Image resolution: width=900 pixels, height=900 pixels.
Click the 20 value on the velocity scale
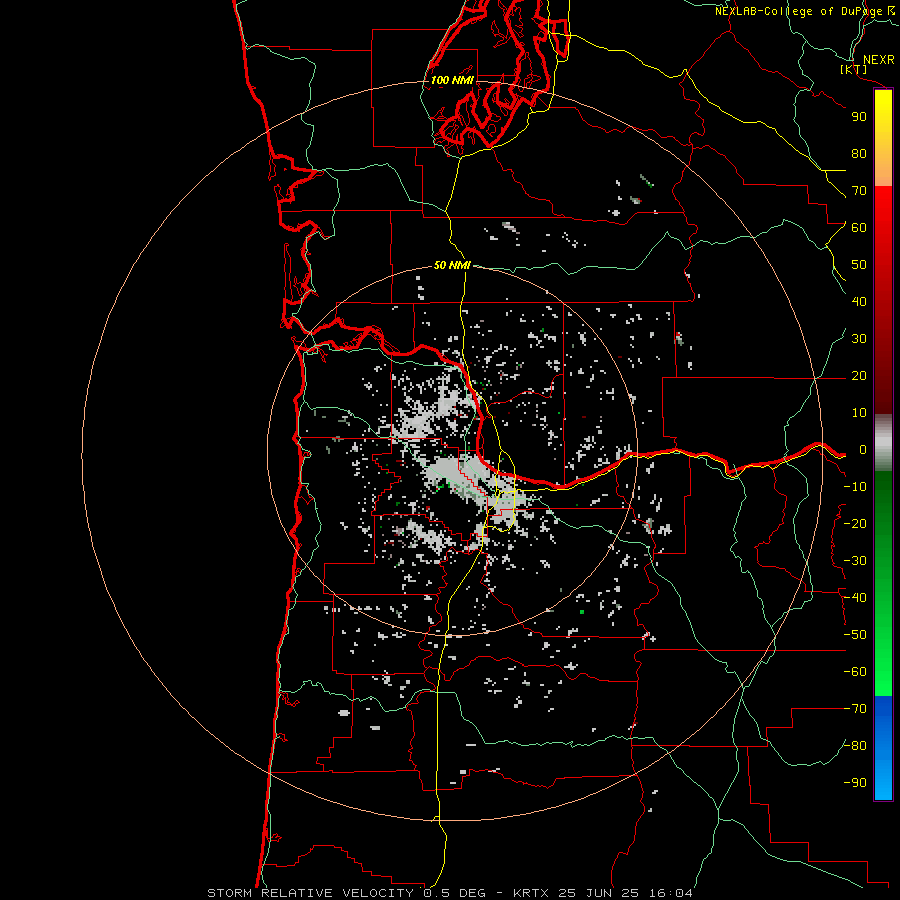(x=859, y=376)
